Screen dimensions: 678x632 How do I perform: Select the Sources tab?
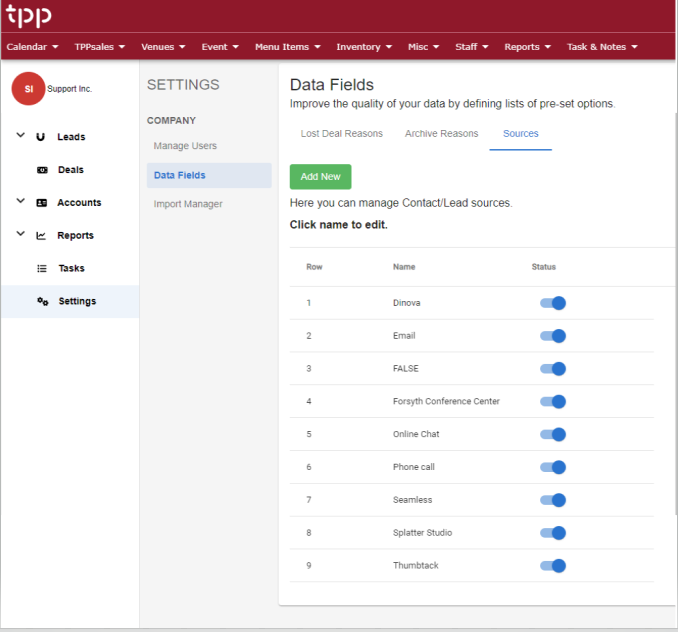tap(521, 134)
